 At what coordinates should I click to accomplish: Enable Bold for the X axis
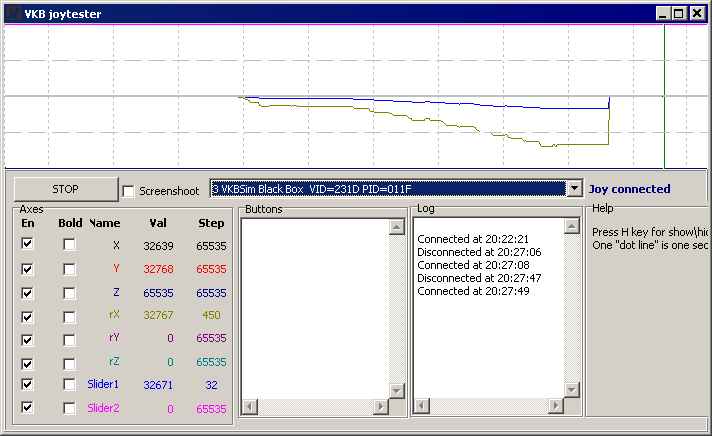tap(69, 245)
